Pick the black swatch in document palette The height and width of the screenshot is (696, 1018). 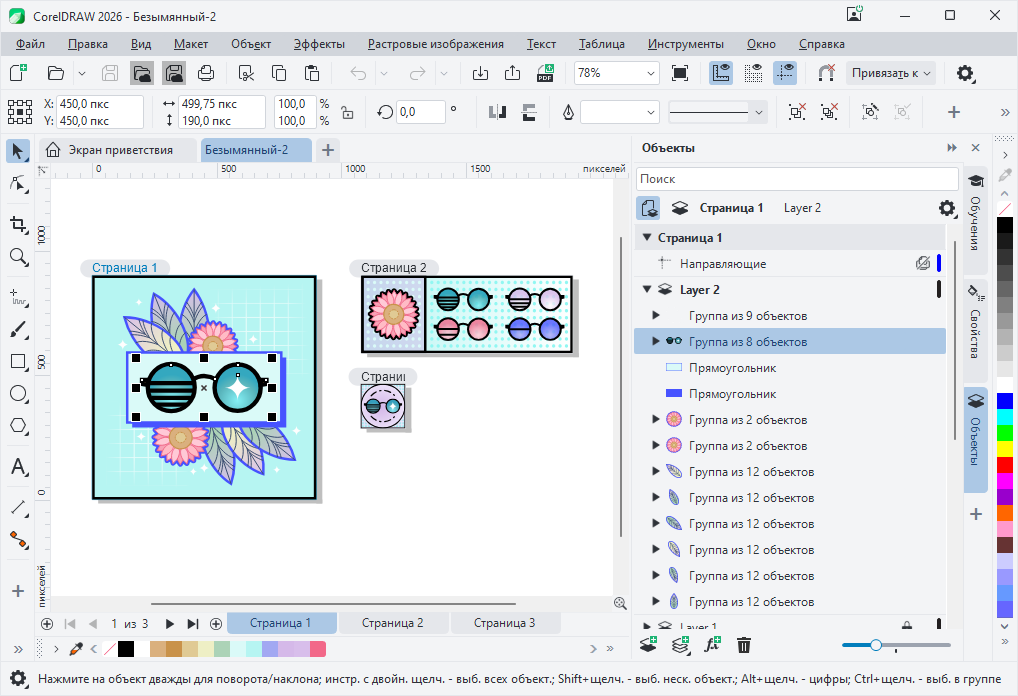coord(126,649)
